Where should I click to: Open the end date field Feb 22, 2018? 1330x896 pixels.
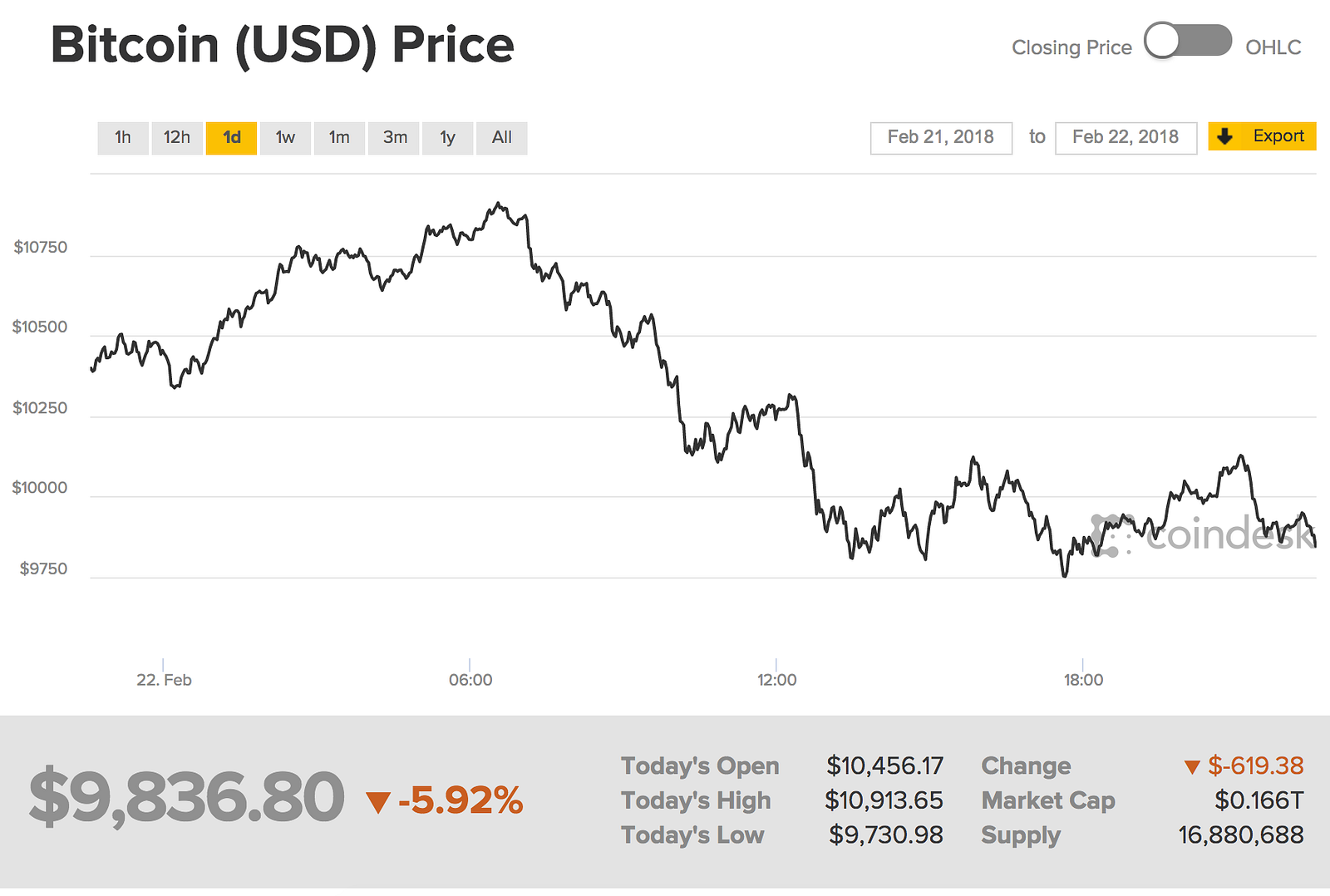tap(1126, 138)
